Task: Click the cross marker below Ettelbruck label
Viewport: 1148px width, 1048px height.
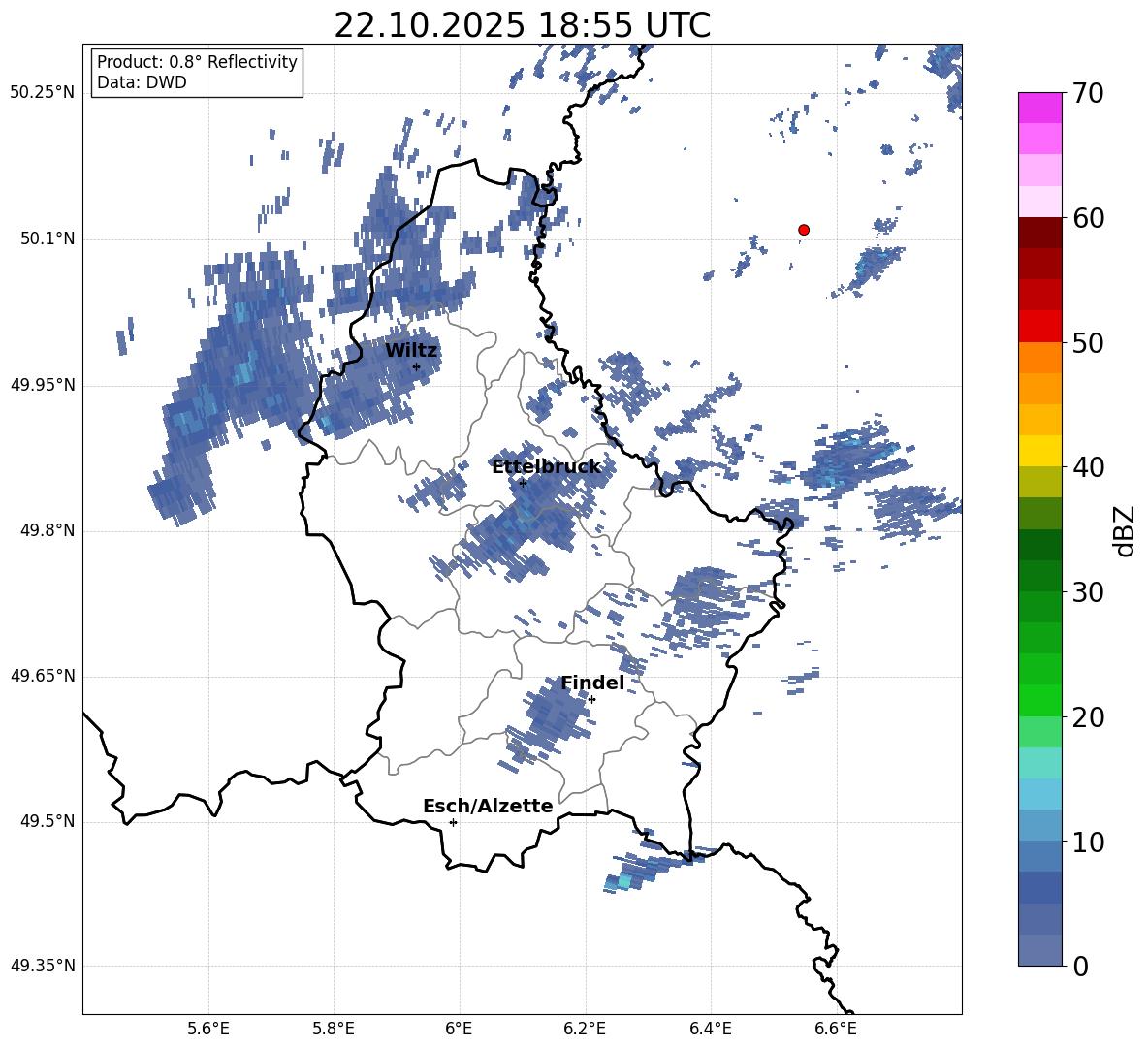Action: (x=523, y=483)
